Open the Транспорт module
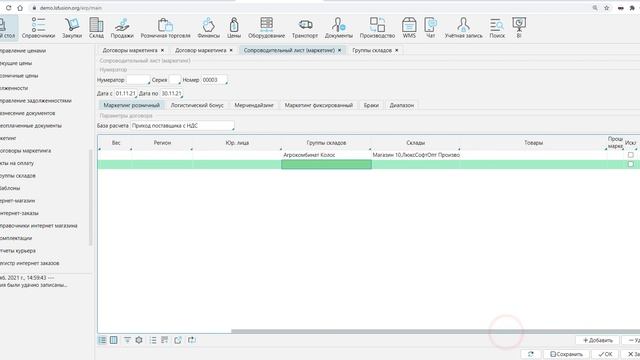The height and width of the screenshot is (360, 640). (305, 28)
